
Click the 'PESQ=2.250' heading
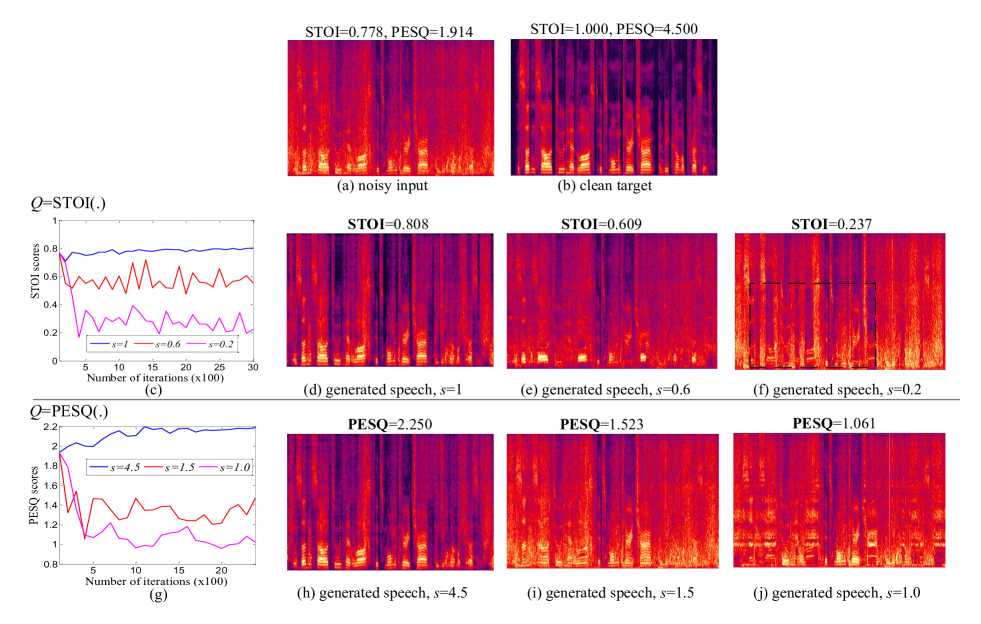tap(390, 424)
